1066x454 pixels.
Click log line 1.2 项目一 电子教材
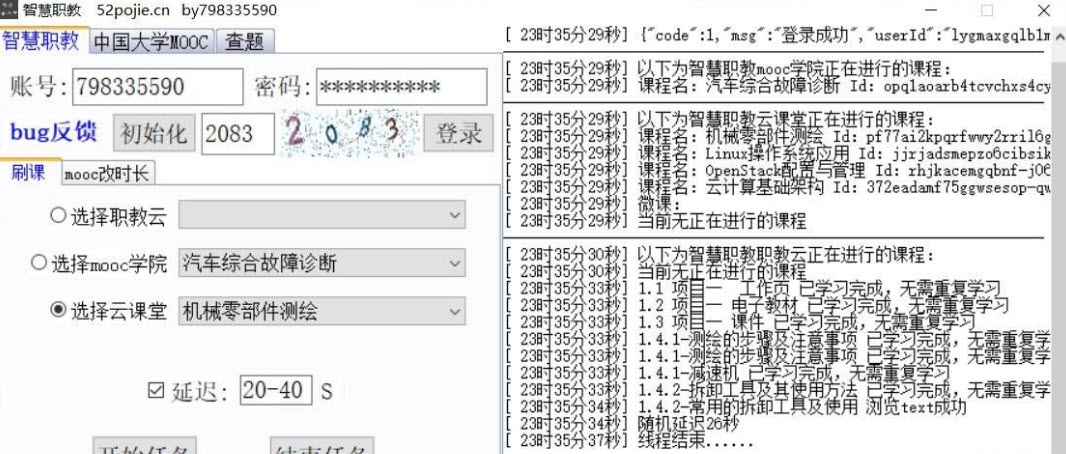(x=757, y=305)
